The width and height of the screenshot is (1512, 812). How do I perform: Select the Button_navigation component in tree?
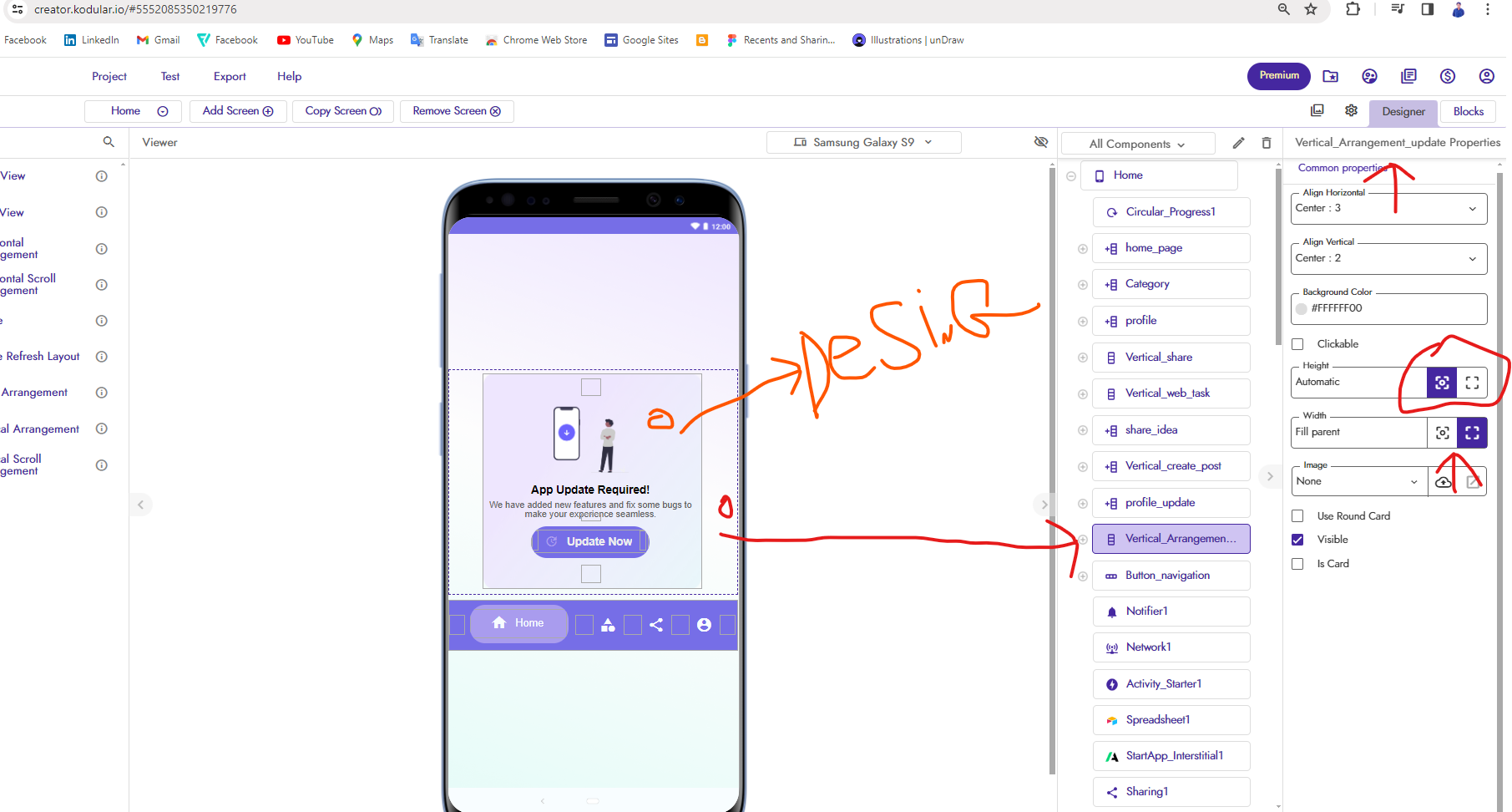coord(1171,576)
